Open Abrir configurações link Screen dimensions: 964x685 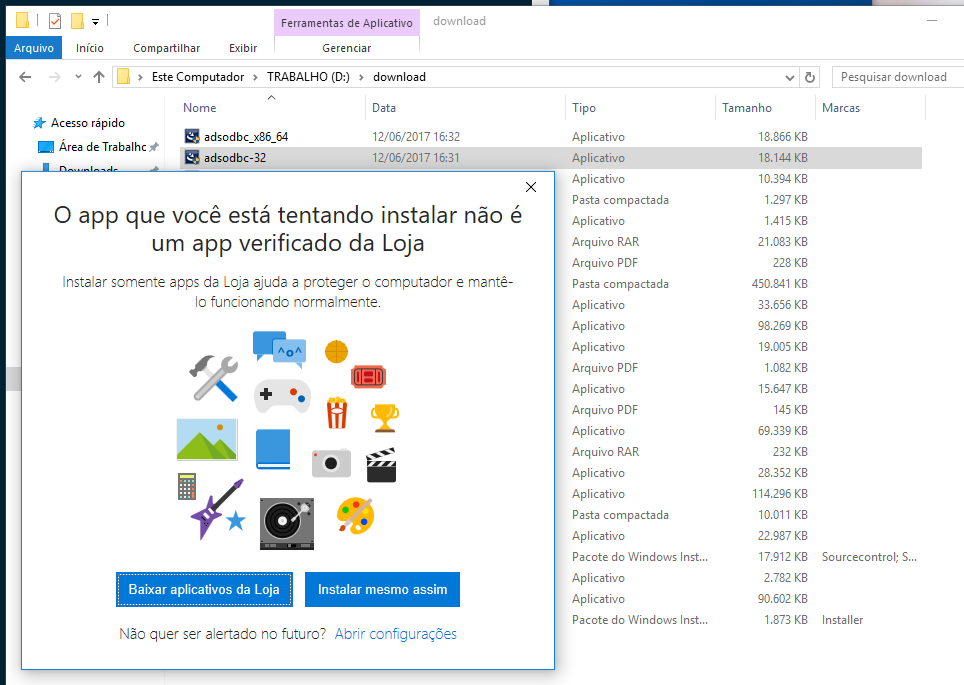[x=396, y=634]
